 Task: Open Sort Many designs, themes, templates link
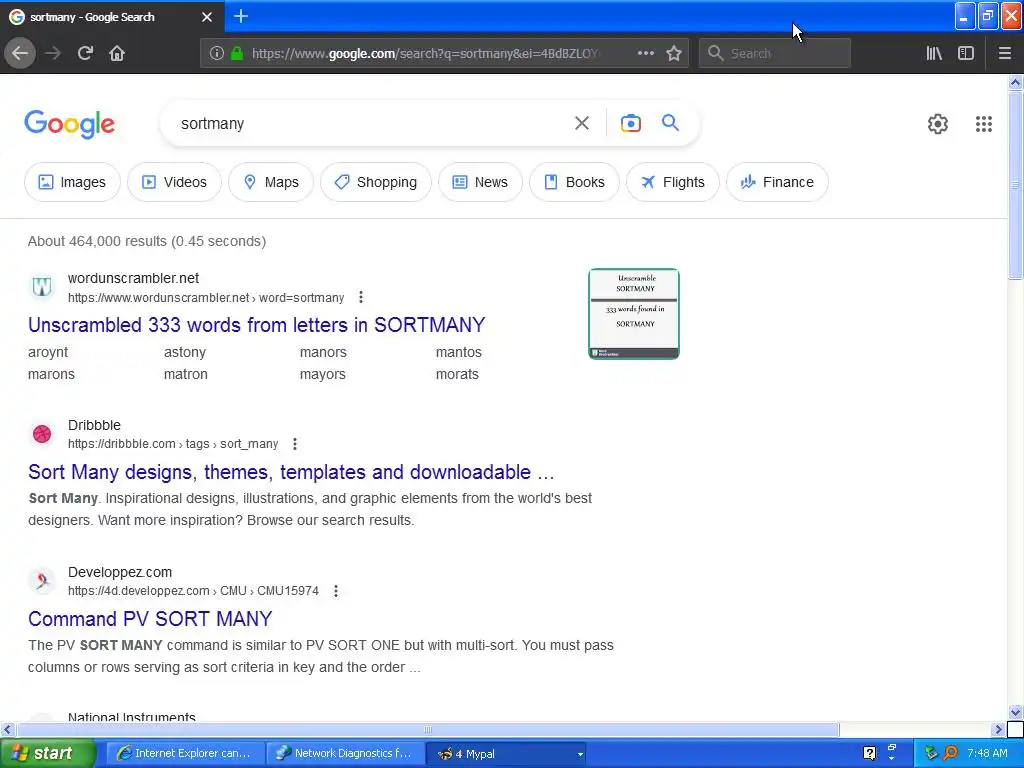[291, 472]
